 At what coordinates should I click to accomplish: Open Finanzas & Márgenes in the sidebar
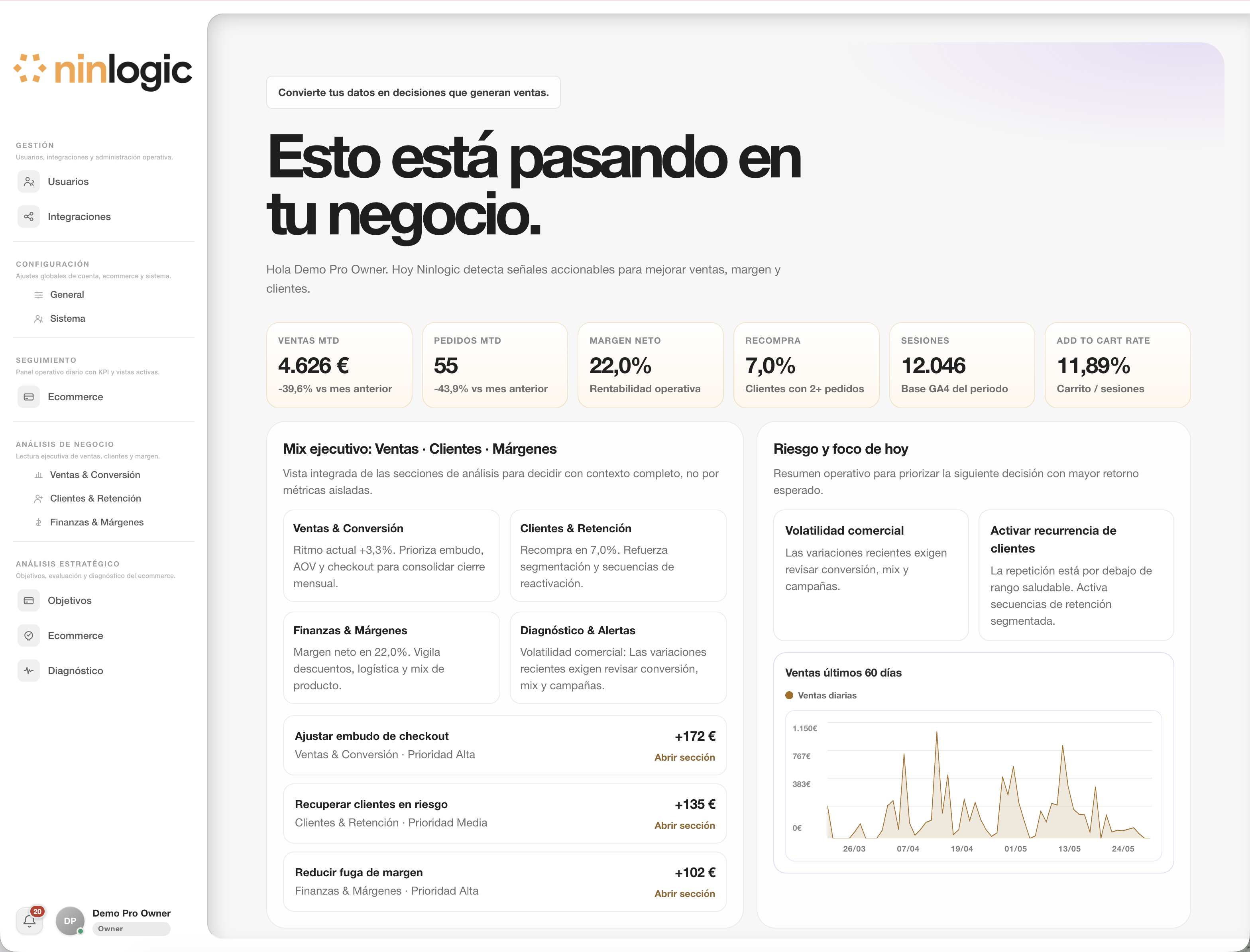pos(97,523)
